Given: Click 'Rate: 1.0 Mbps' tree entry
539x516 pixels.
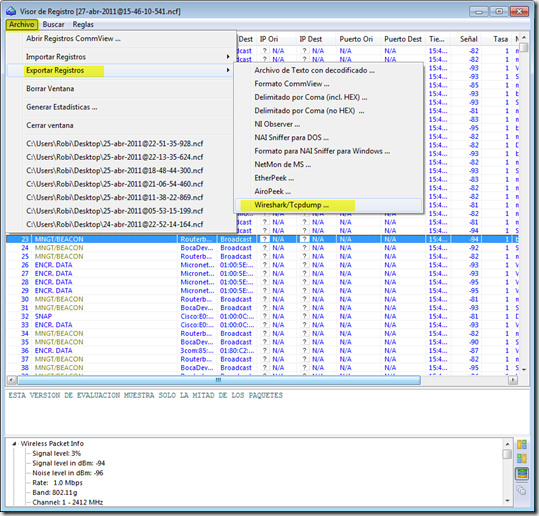Looking at the screenshot, I should [x=57, y=483].
